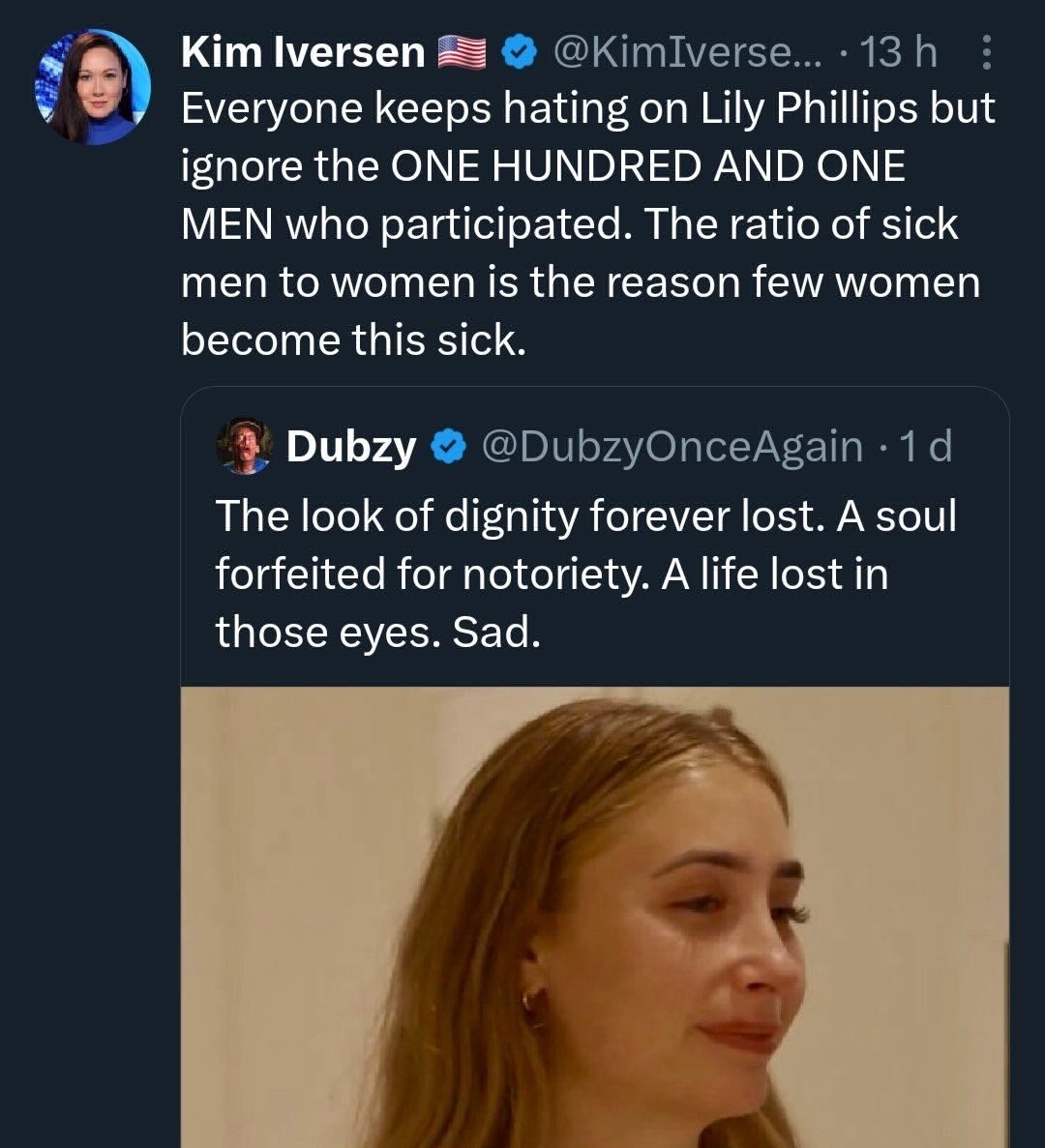Image resolution: width=1045 pixels, height=1148 pixels.
Task: Open the Kim Iversen display name link
Action: (303, 52)
